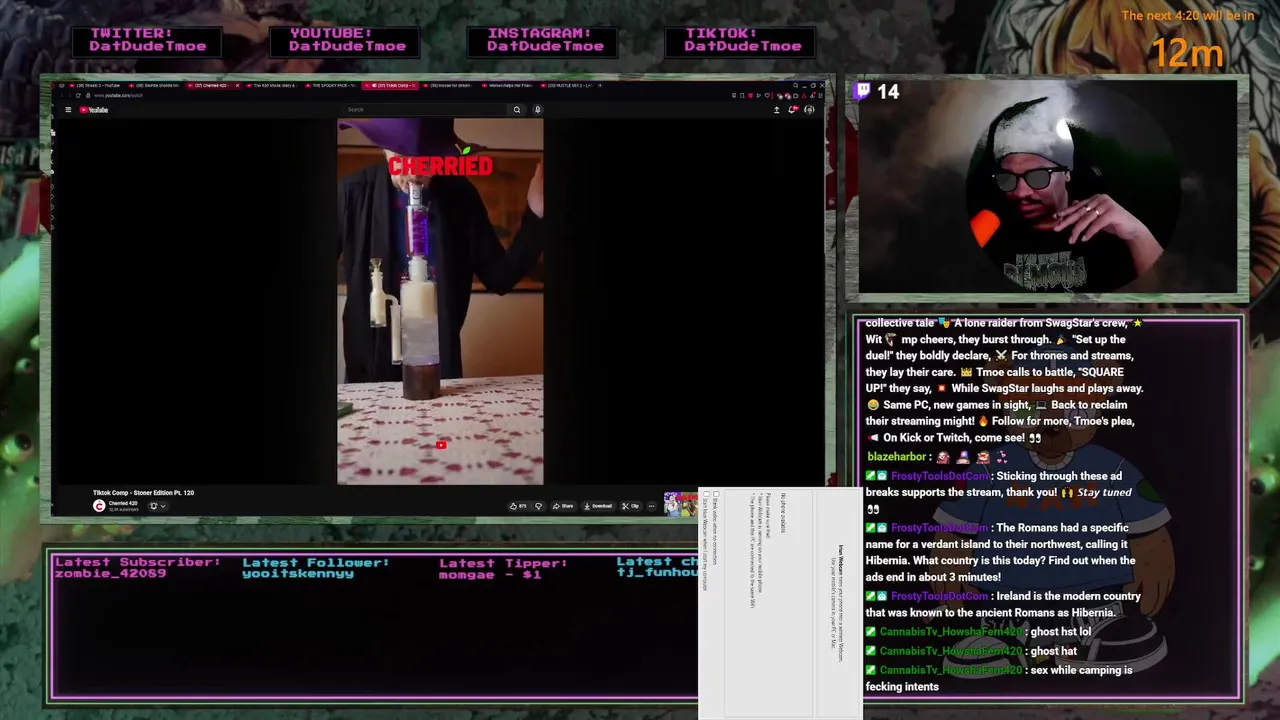The height and width of the screenshot is (720, 1280).
Task: Focus the YouTube search field
Action: pyautogui.click(x=425, y=110)
